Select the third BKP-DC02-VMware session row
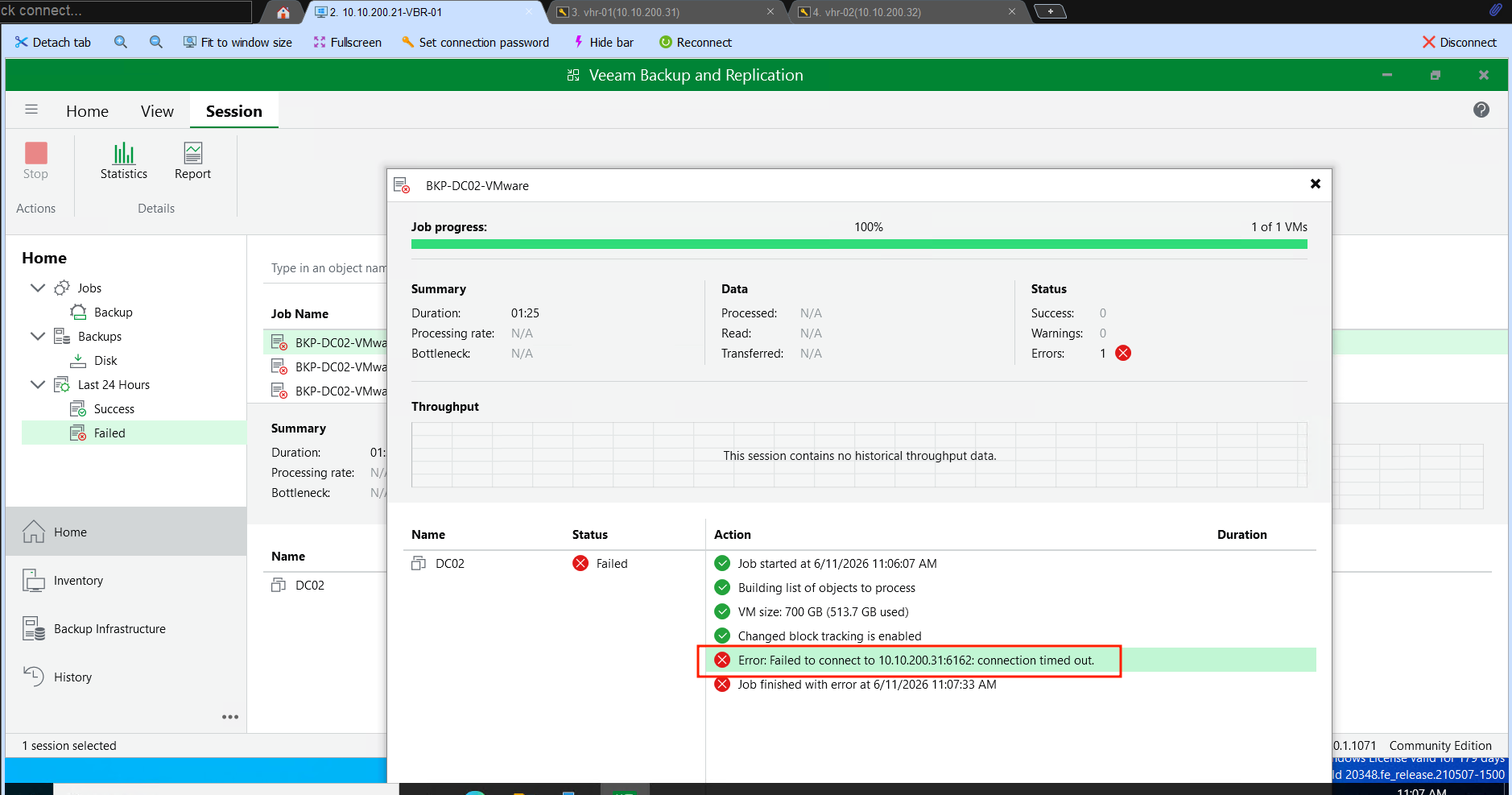The width and height of the screenshot is (1512, 795). coord(325,391)
